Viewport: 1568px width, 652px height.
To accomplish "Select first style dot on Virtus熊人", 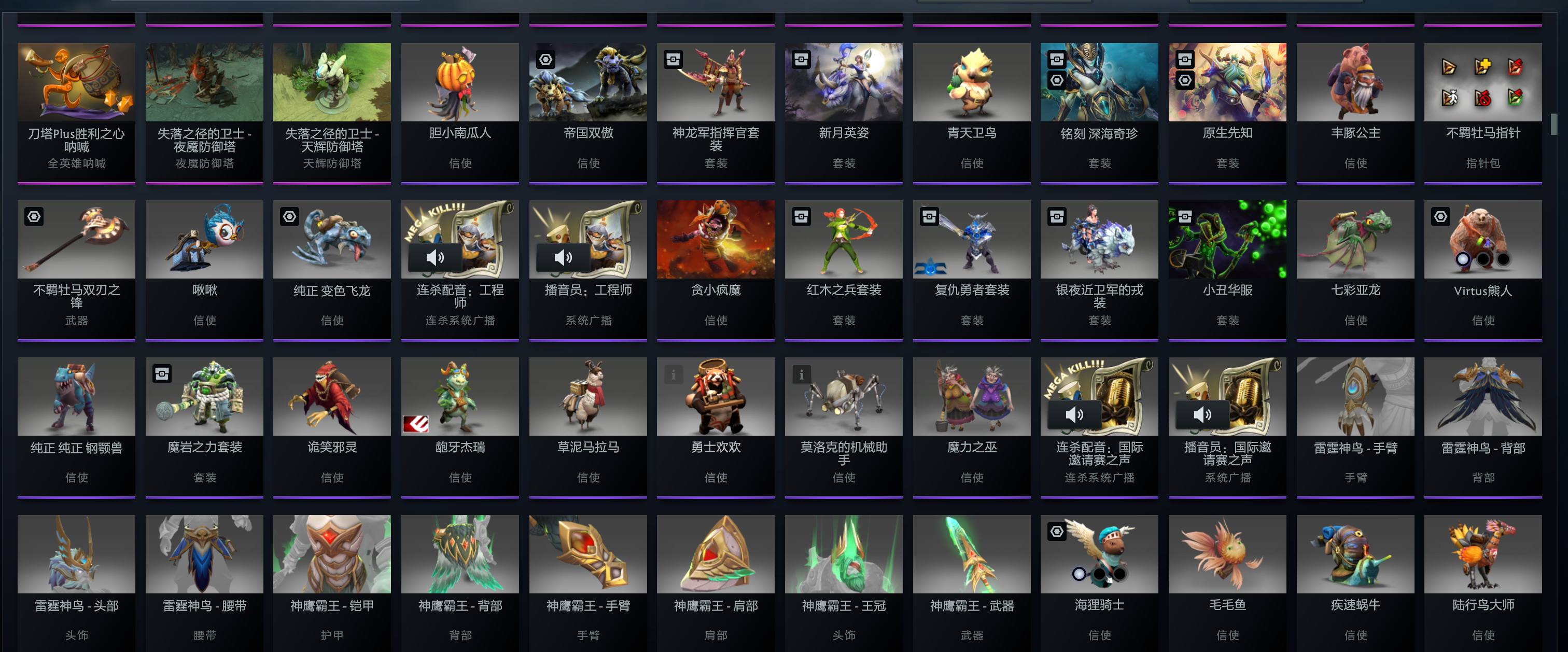I will point(1462,259).
